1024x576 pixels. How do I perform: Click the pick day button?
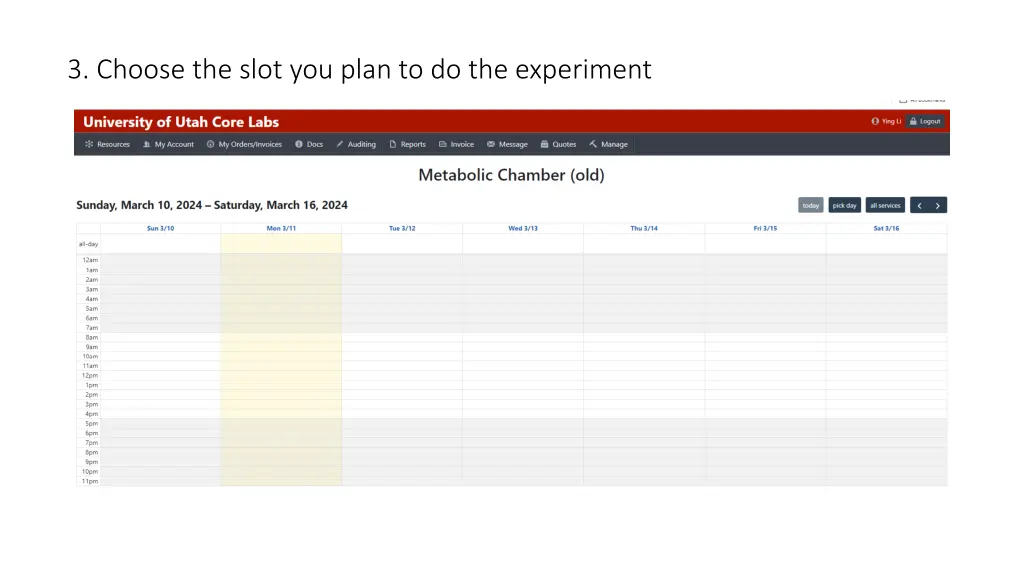pyautogui.click(x=844, y=205)
